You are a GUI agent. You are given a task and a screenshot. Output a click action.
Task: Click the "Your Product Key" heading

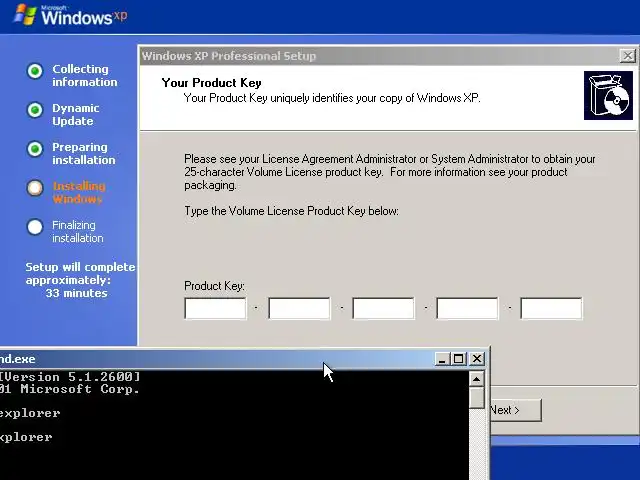(x=211, y=83)
